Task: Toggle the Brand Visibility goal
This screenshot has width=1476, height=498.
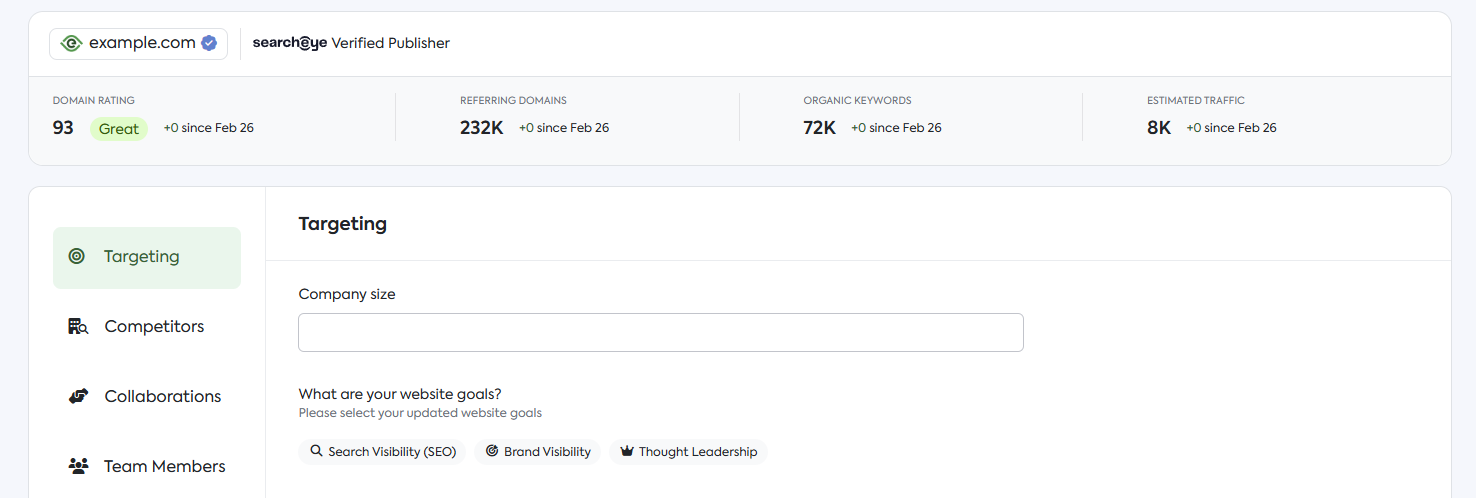Action: pyautogui.click(x=538, y=452)
